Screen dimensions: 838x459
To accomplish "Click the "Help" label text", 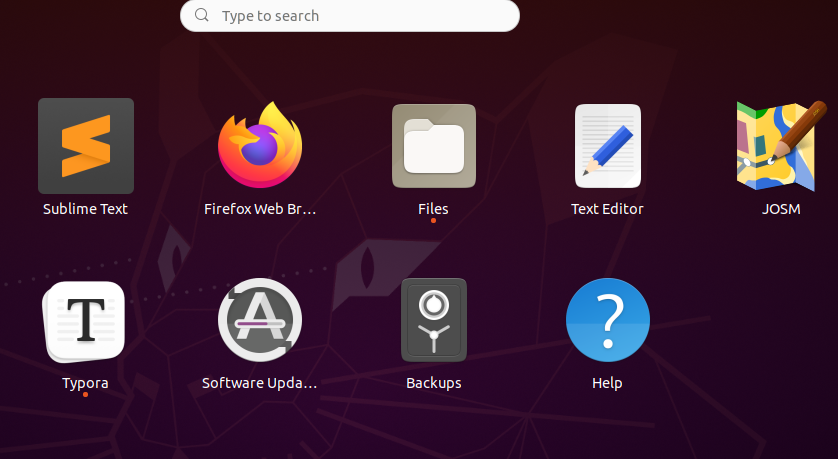I will tap(607, 383).
